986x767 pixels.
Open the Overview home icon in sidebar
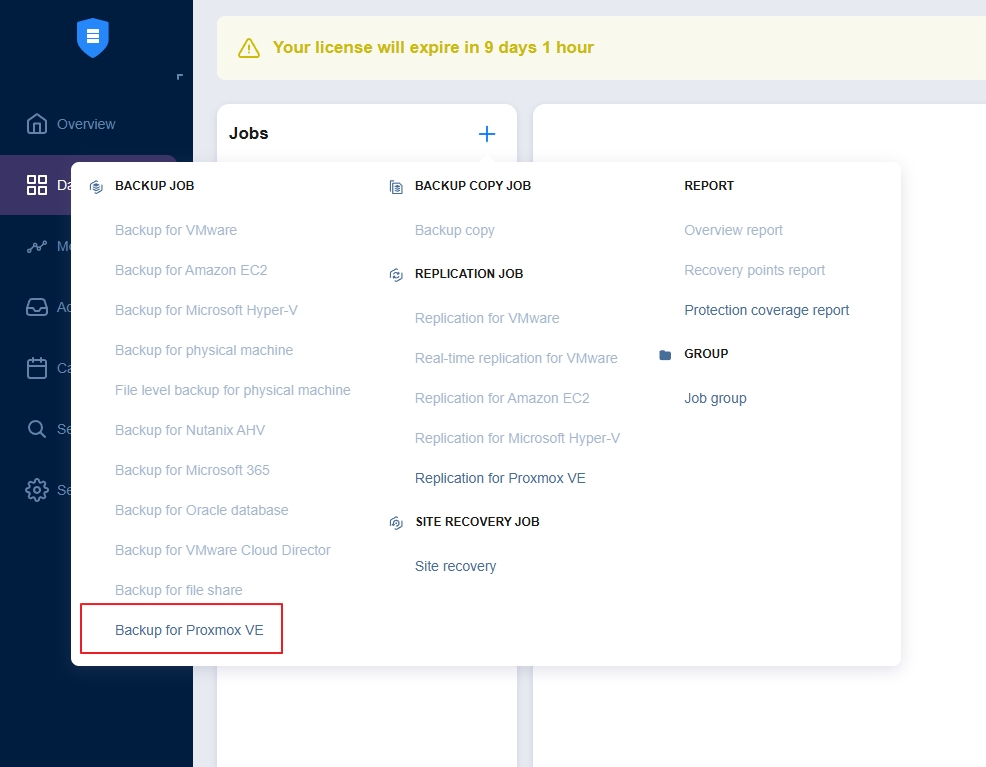pyautogui.click(x=37, y=124)
